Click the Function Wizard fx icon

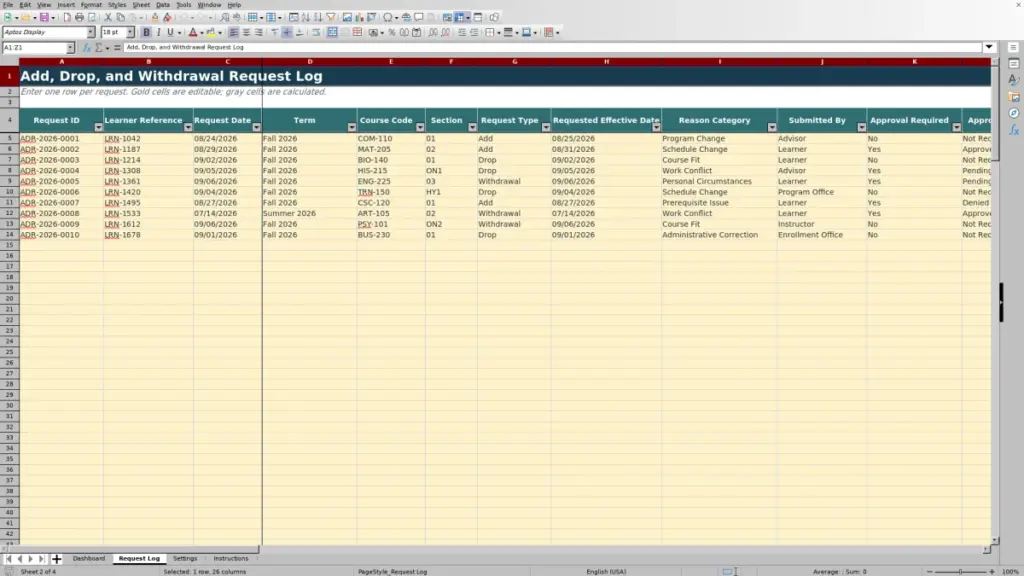point(86,48)
